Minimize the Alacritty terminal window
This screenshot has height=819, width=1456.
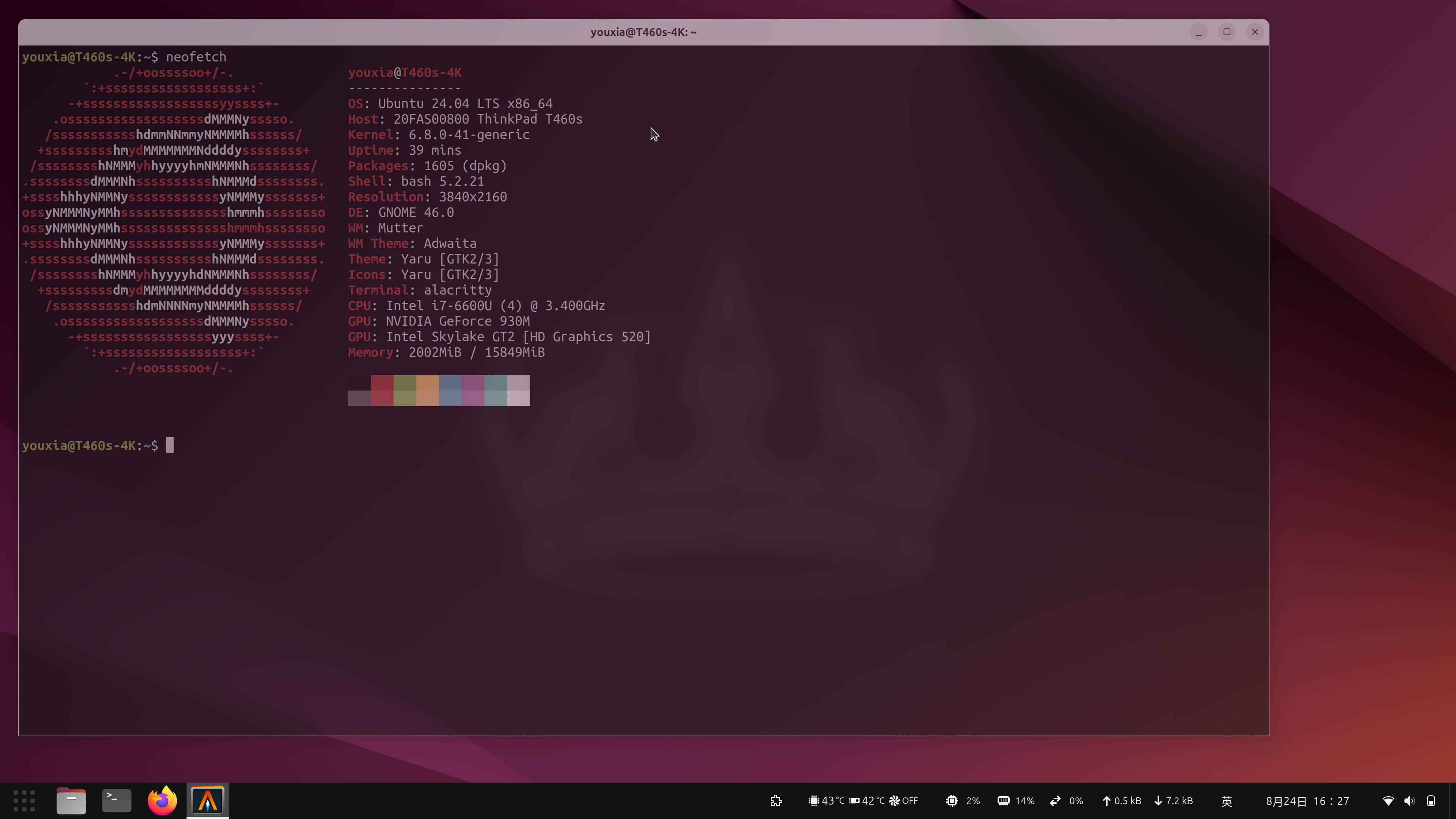click(1199, 32)
